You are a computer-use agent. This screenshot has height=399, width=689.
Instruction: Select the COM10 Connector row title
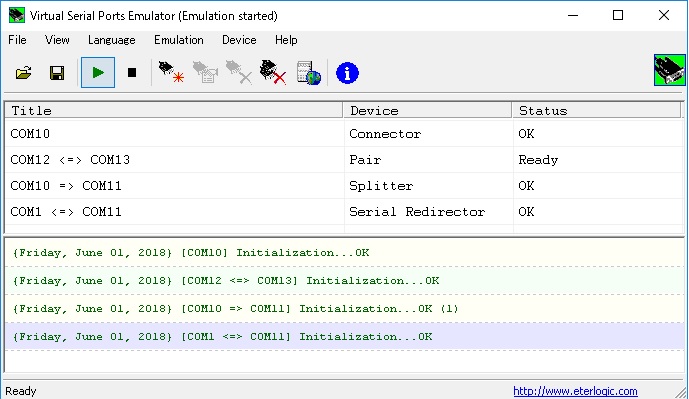[30, 134]
